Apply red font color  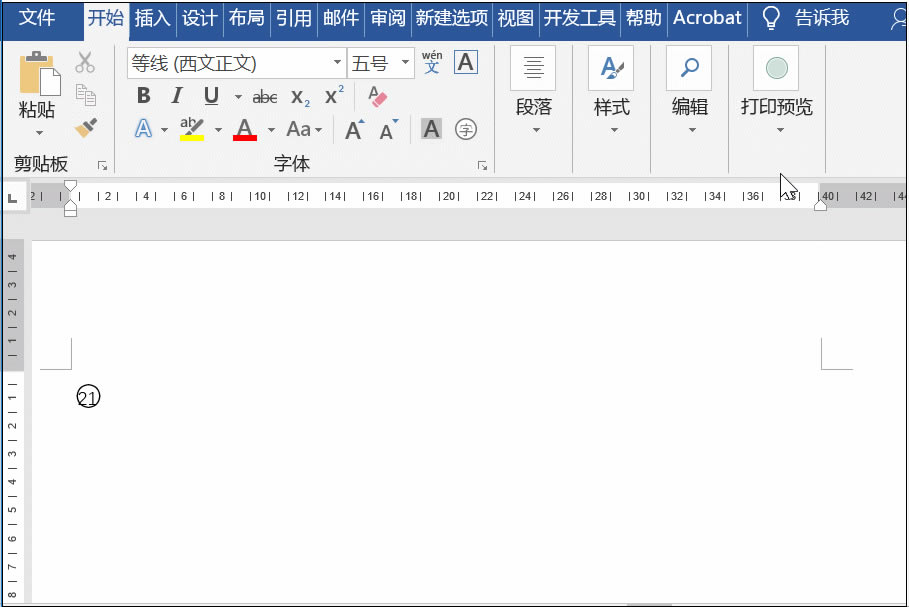(x=245, y=129)
